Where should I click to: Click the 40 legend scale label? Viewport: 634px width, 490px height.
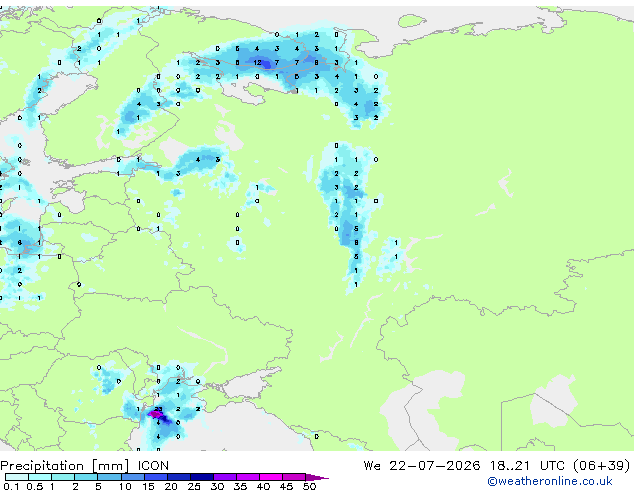coord(263,486)
